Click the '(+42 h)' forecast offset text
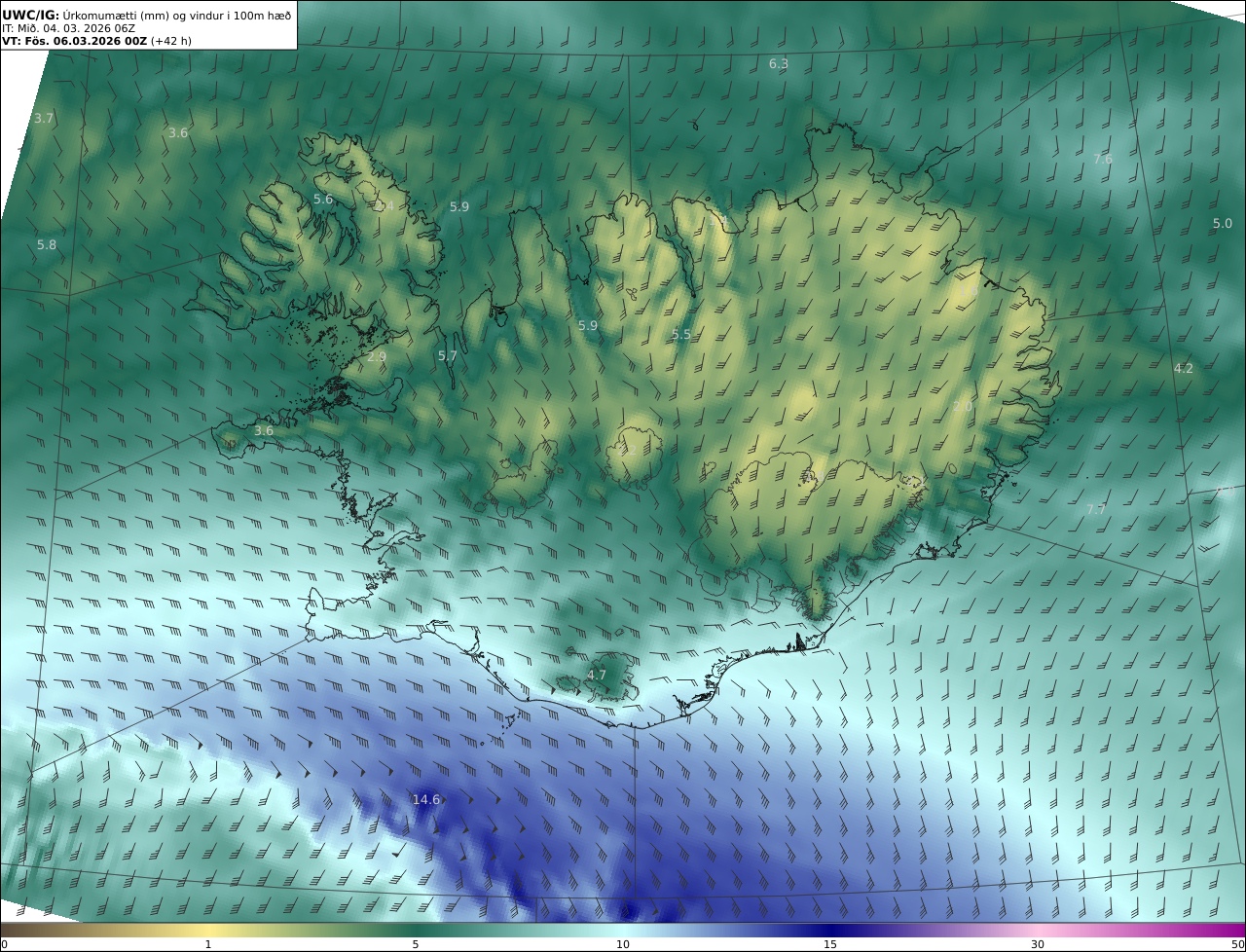 (x=171, y=41)
